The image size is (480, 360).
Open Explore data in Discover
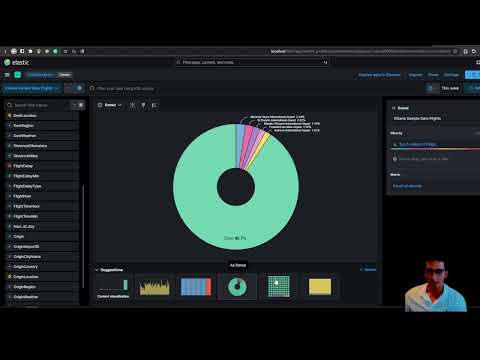click(379, 75)
